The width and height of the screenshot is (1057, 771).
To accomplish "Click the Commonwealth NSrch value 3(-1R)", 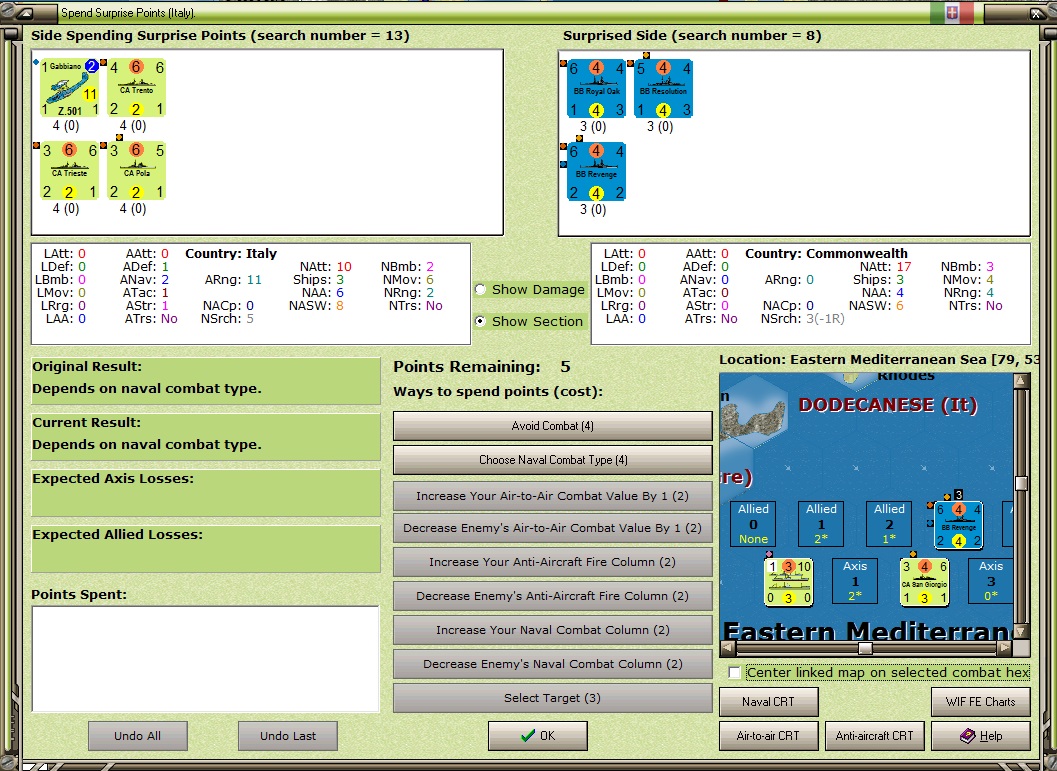I will 825,318.
